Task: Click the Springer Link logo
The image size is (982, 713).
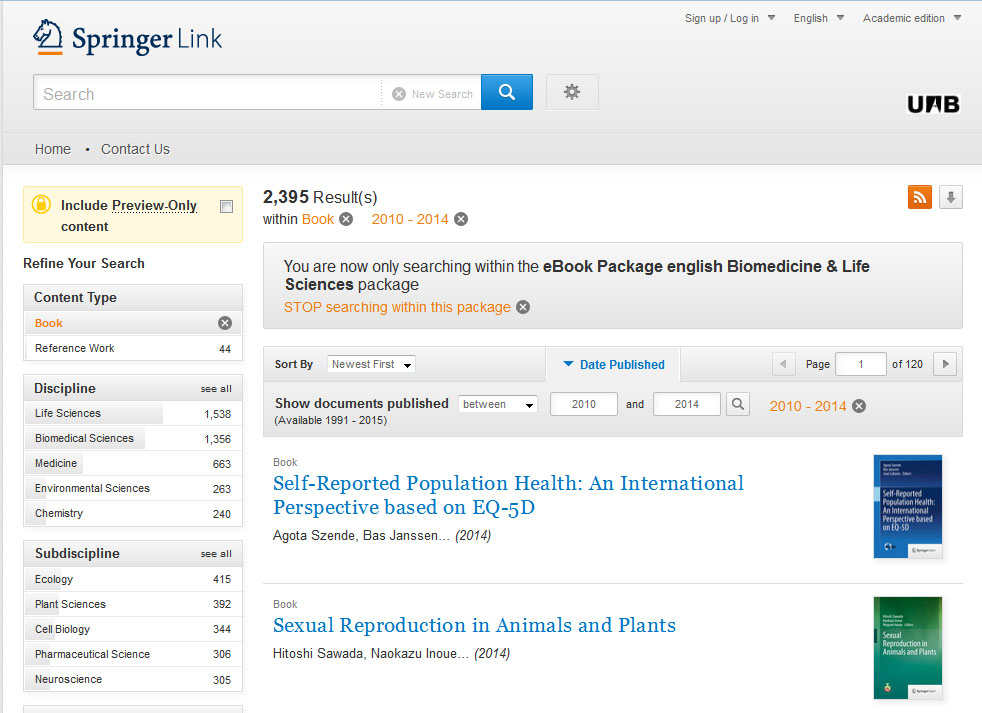Action: (x=126, y=38)
